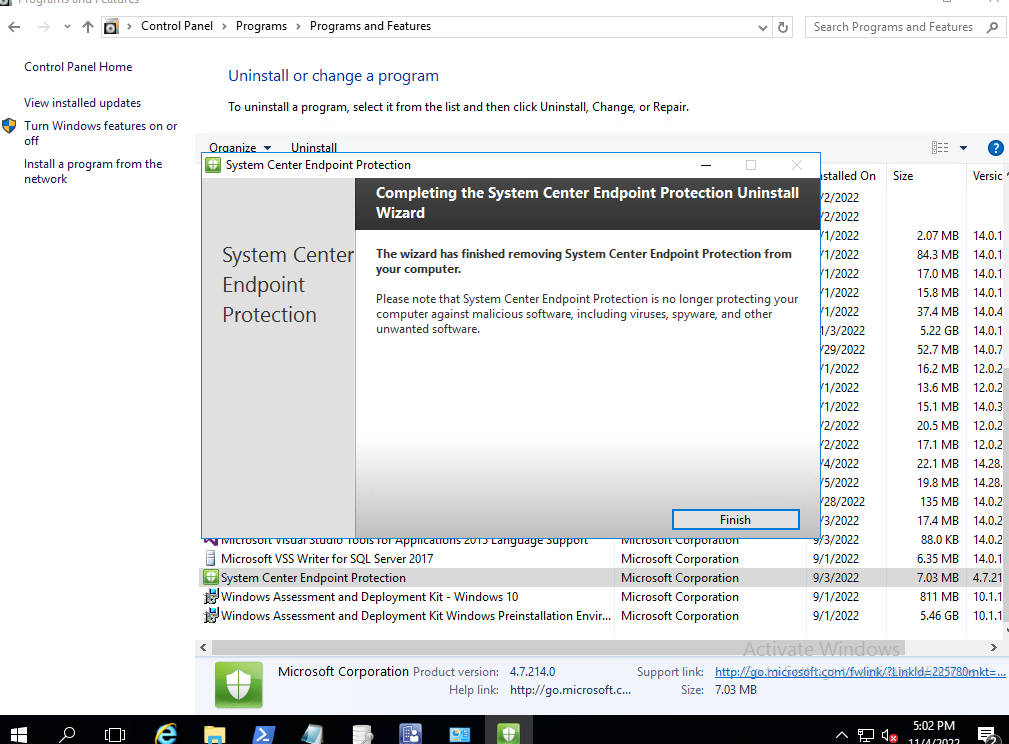Viewport: 1009px width, 744px height.
Task: Open the go.microsoft.com support link
Action: tap(860, 672)
